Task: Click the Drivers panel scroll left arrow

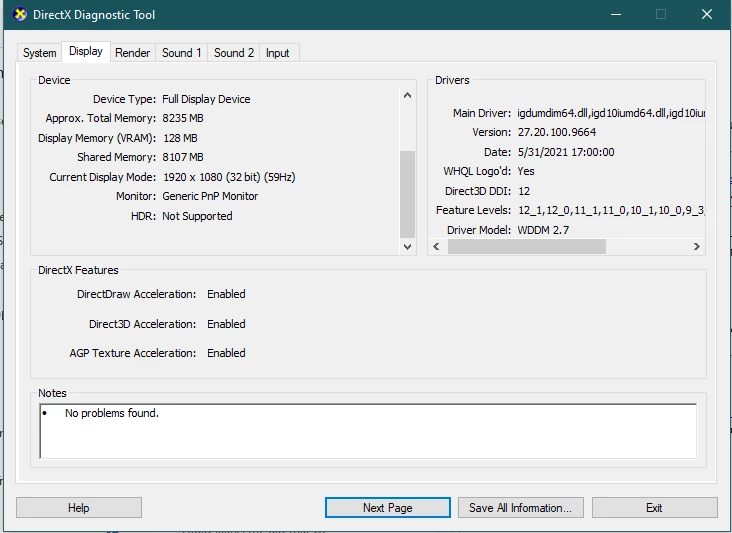Action: click(x=436, y=246)
